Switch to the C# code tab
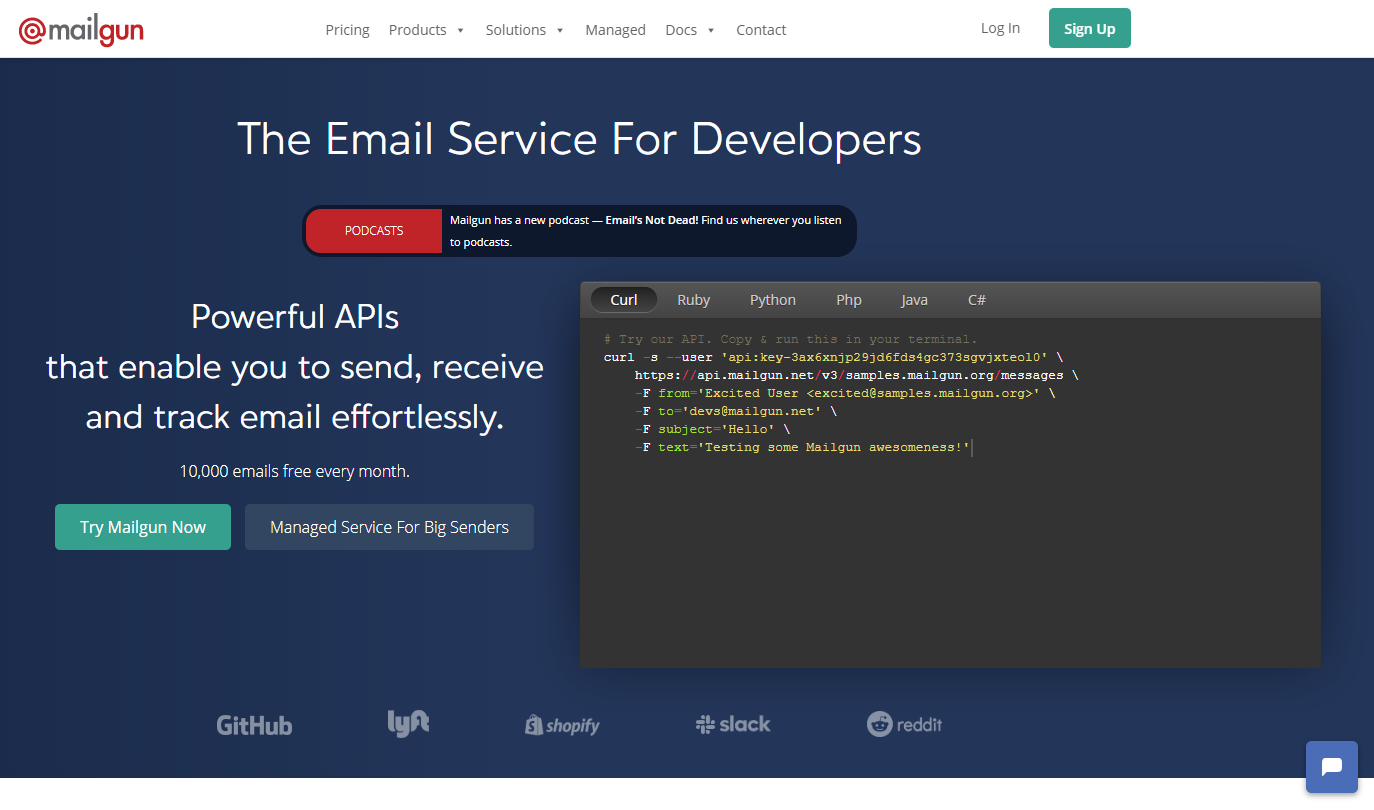This screenshot has height=810, width=1374. (977, 300)
